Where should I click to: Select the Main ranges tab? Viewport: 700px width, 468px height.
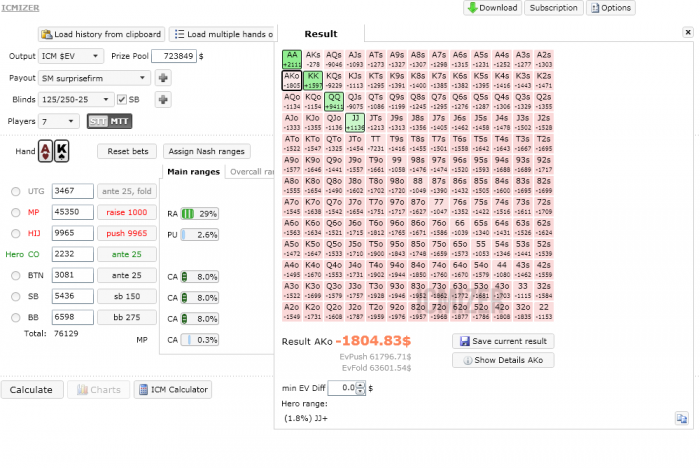(x=193, y=171)
